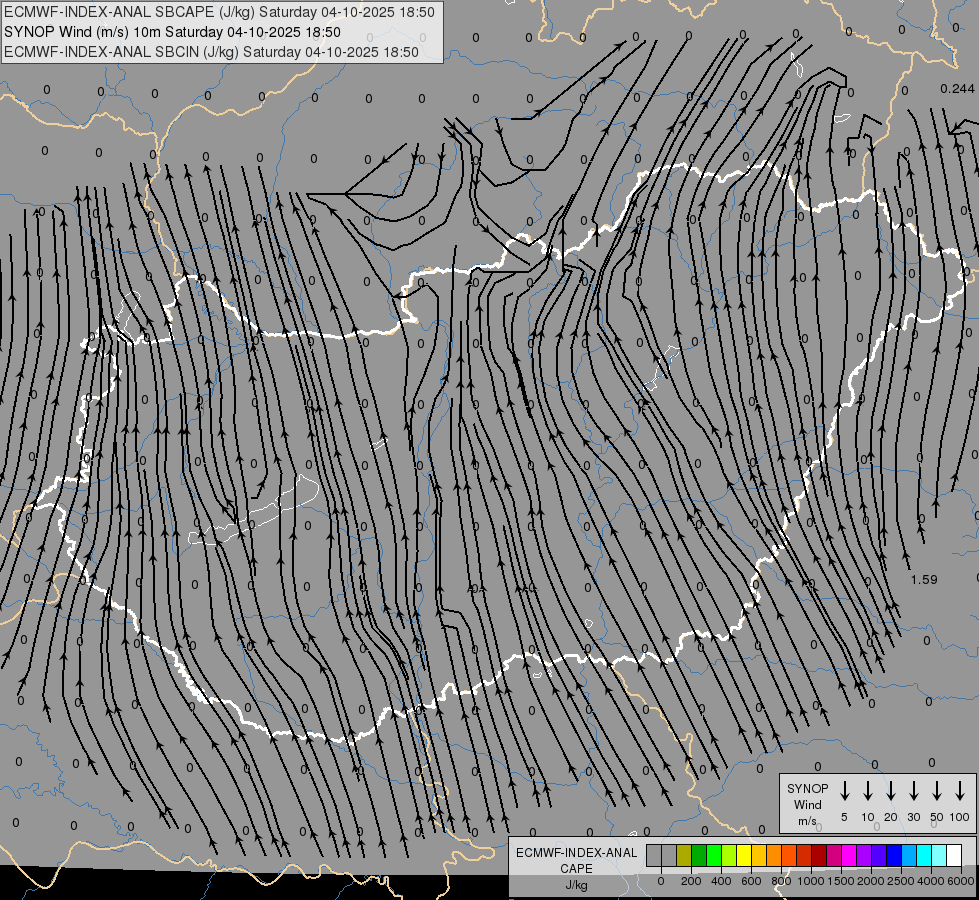Select the purple swatch left of 2000 tick
Viewport: 979px width, 900px height.
pyautogui.click(x=865, y=855)
